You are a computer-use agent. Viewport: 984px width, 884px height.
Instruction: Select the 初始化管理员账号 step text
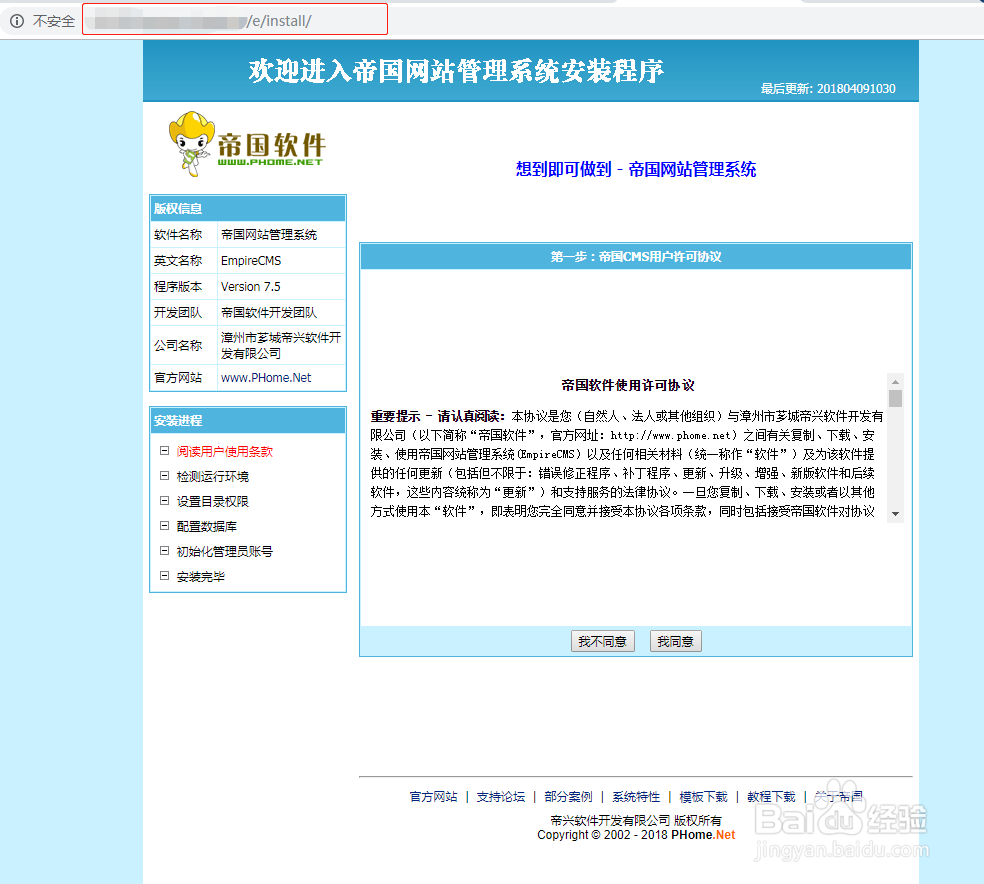[x=225, y=552]
